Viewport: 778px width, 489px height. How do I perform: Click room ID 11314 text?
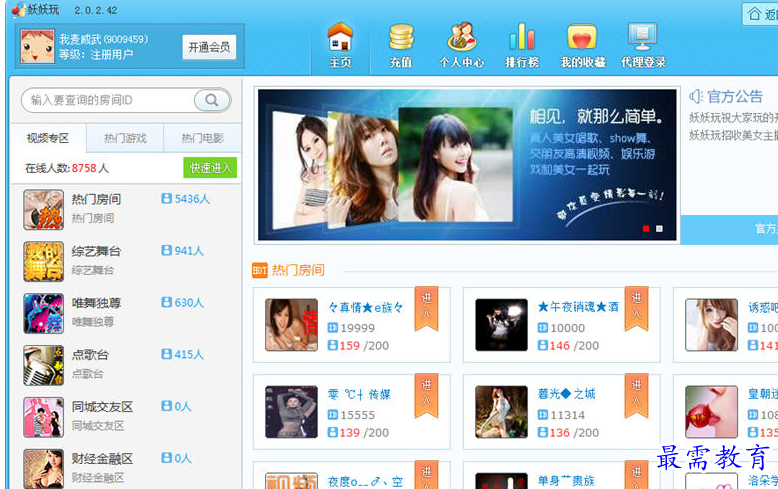[x=567, y=415]
